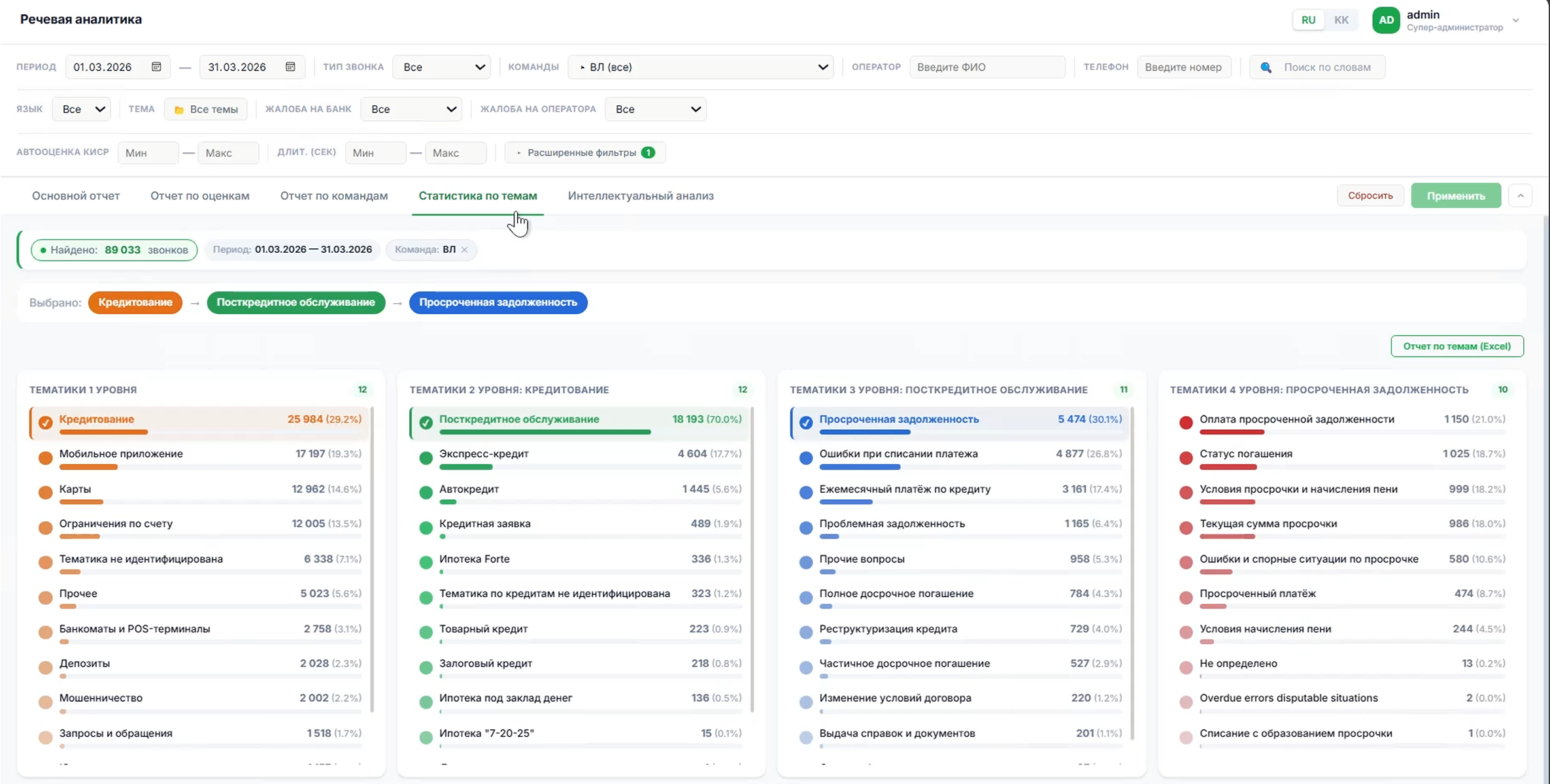Switch to Отчет по оценкам tab
This screenshot has width=1550, height=784.
coord(200,195)
